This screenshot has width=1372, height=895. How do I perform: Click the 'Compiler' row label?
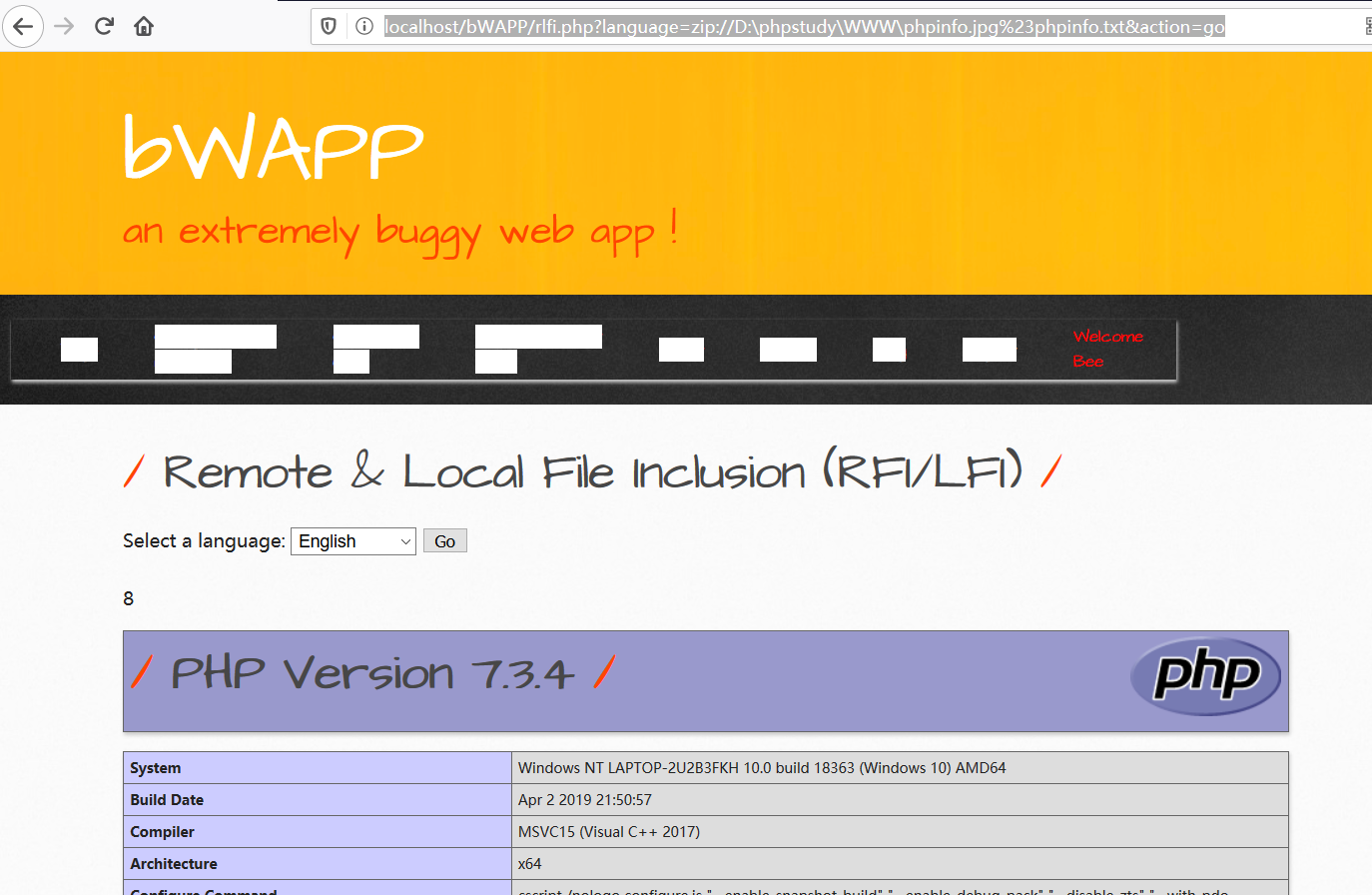(162, 832)
